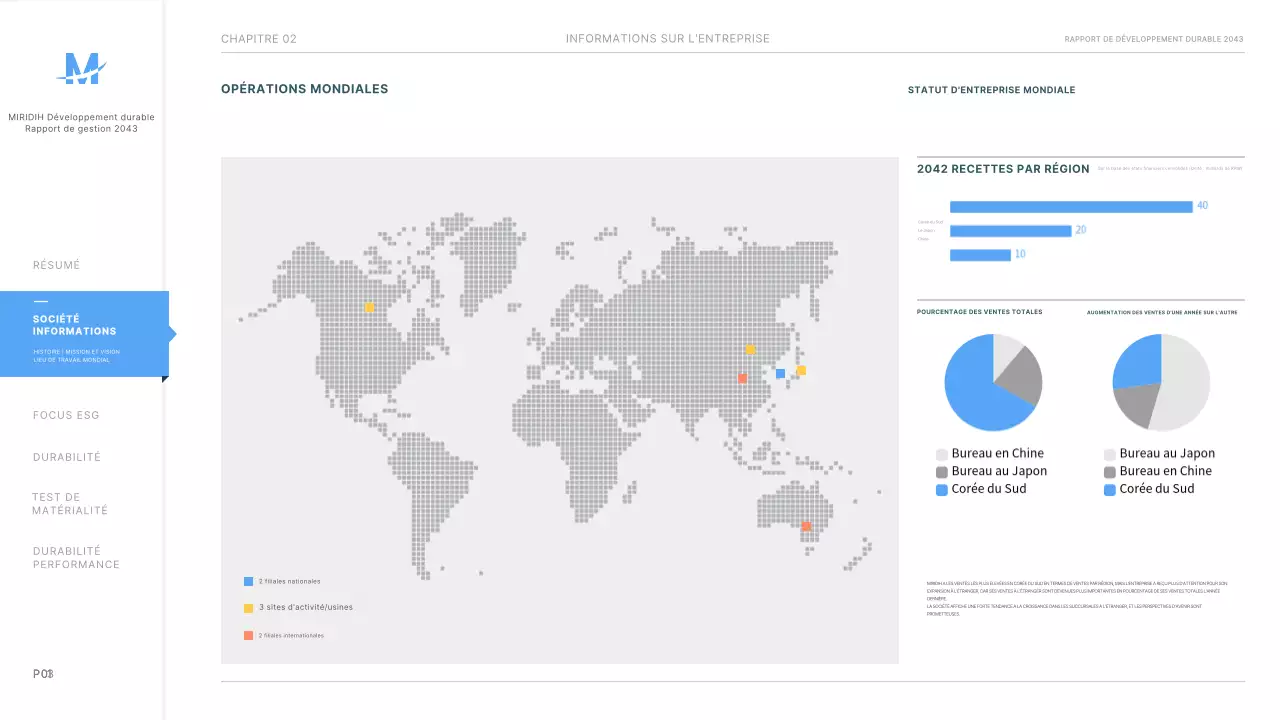Open the Résumé section
The image size is (1280, 720).
pos(56,265)
